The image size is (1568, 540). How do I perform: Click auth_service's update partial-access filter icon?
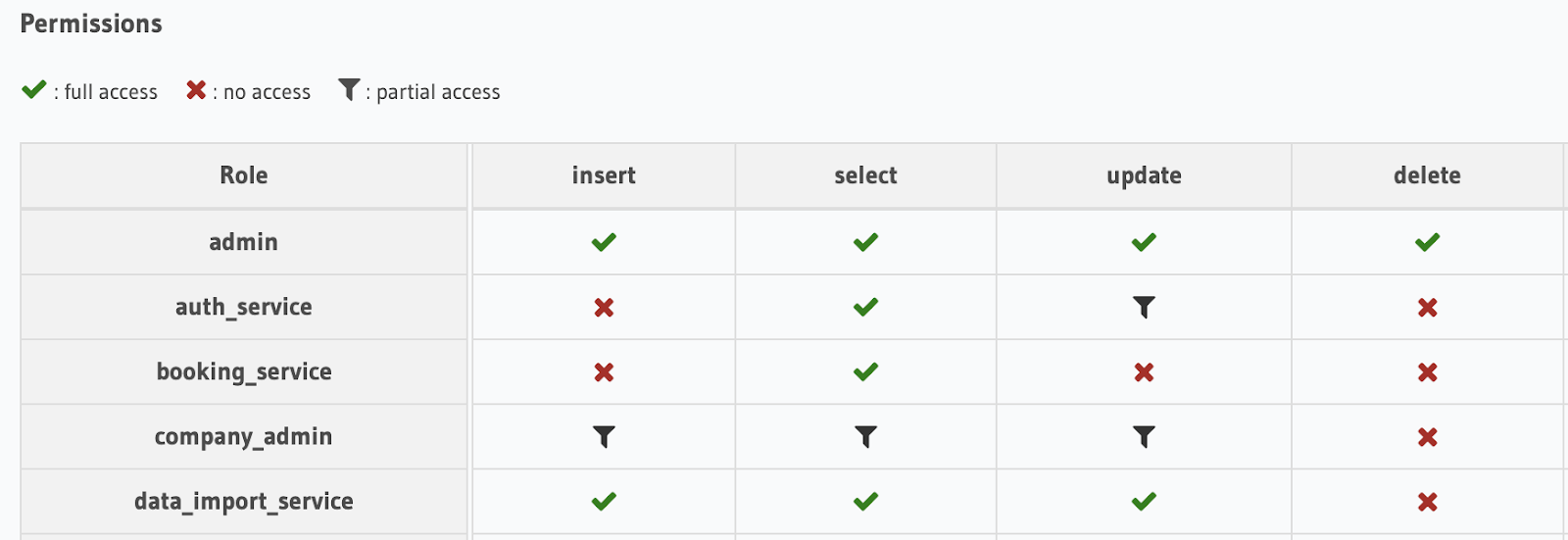[1144, 308]
